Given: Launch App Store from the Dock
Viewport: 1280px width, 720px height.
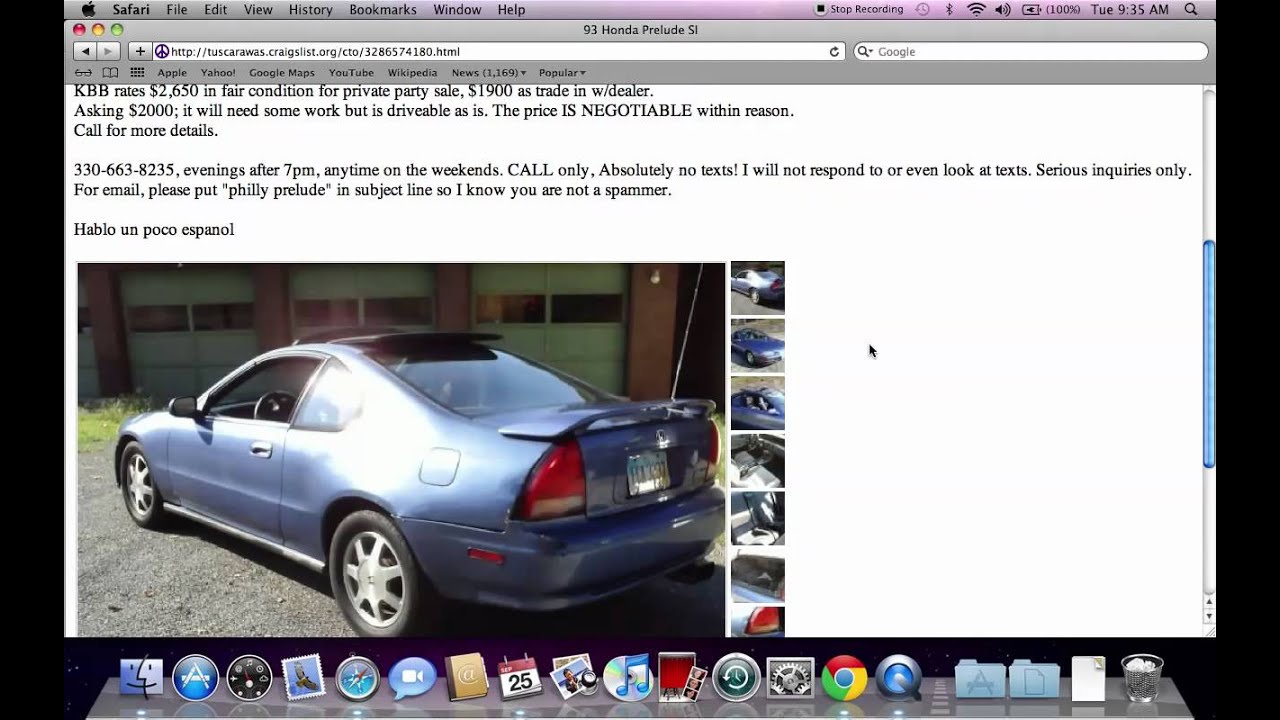Looking at the screenshot, I should pyautogui.click(x=195, y=678).
